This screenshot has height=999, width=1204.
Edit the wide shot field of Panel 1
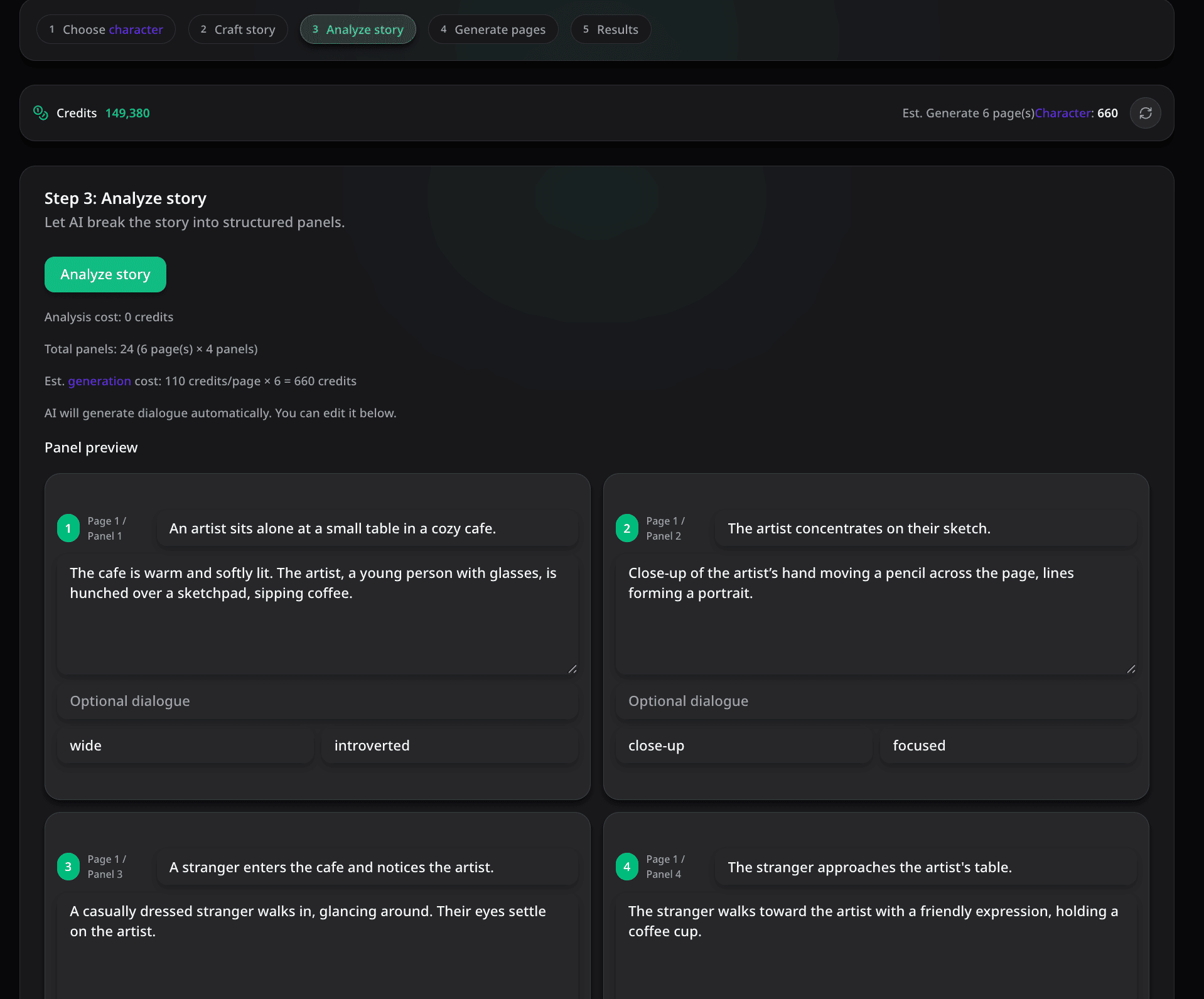[184, 745]
